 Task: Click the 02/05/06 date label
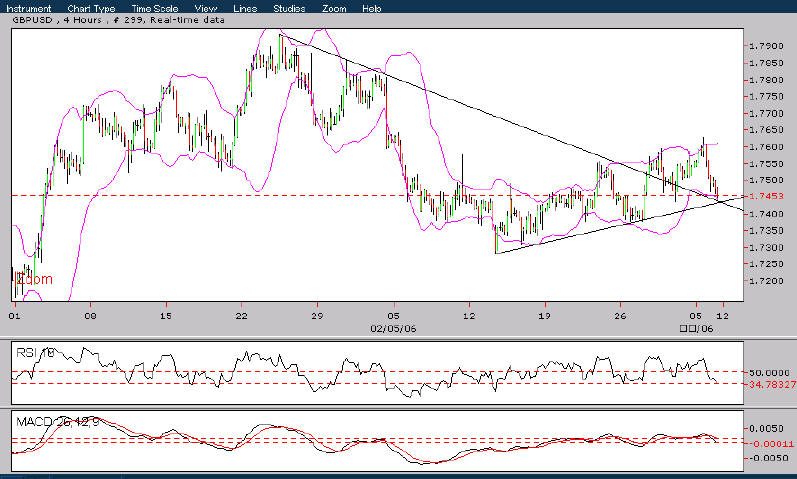393,328
